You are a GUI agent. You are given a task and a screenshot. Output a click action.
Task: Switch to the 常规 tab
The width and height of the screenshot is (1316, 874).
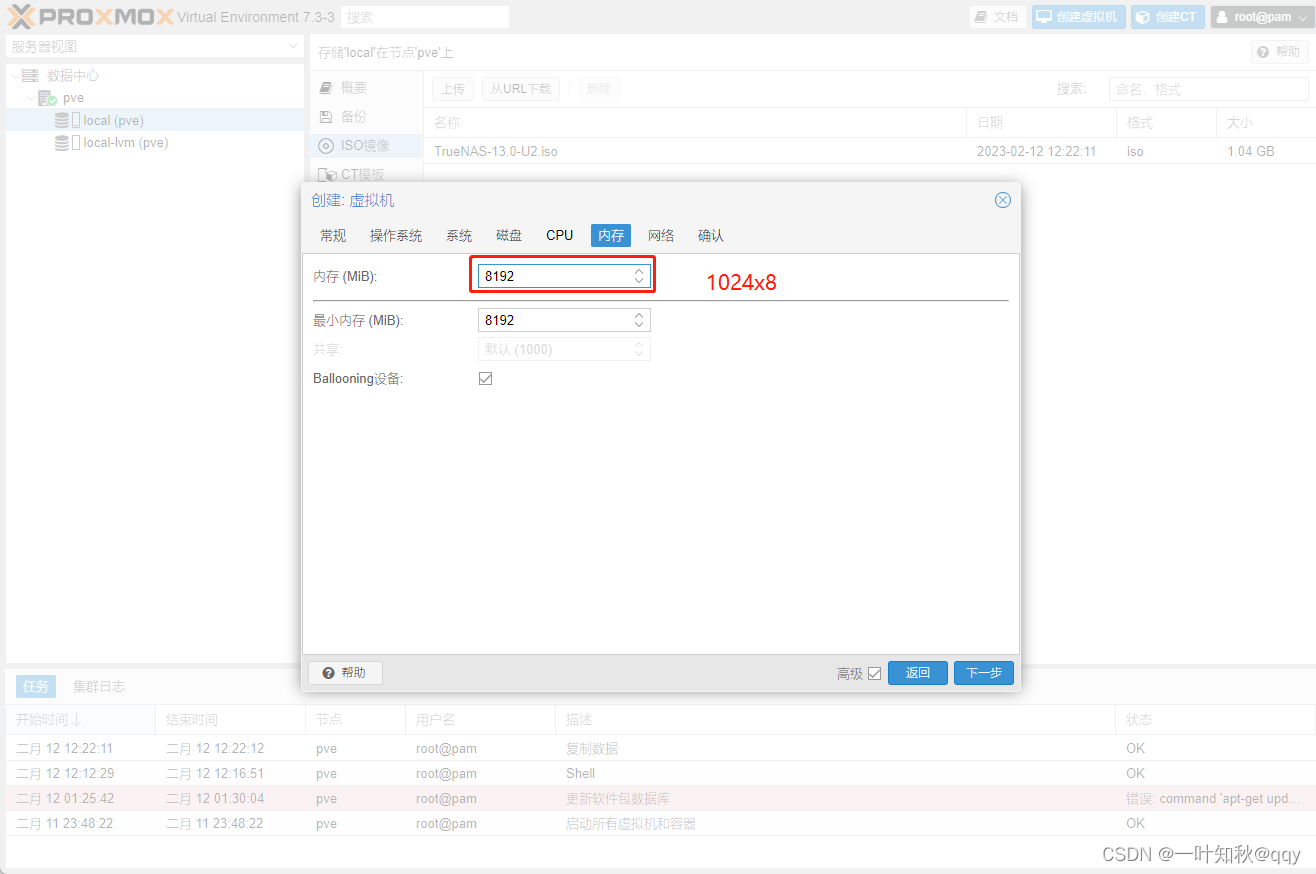coord(333,235)
